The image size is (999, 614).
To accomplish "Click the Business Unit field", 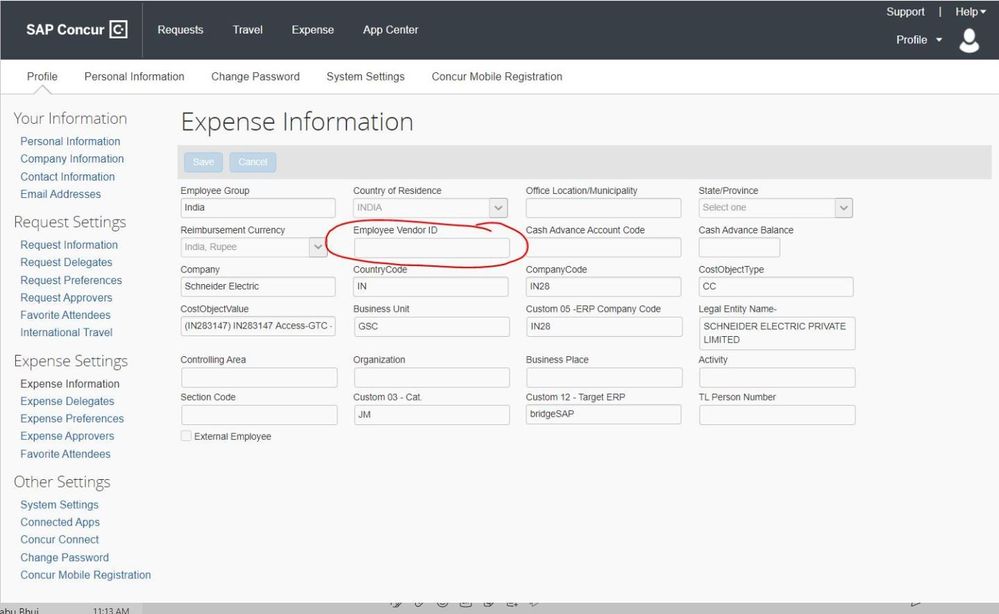I will [431, 326].
